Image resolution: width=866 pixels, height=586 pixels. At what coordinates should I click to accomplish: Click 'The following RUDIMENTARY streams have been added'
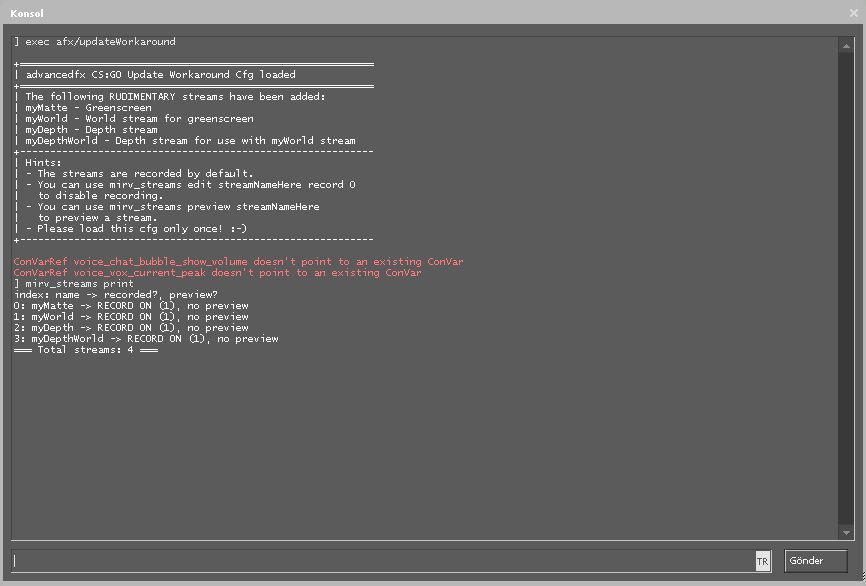175,97
